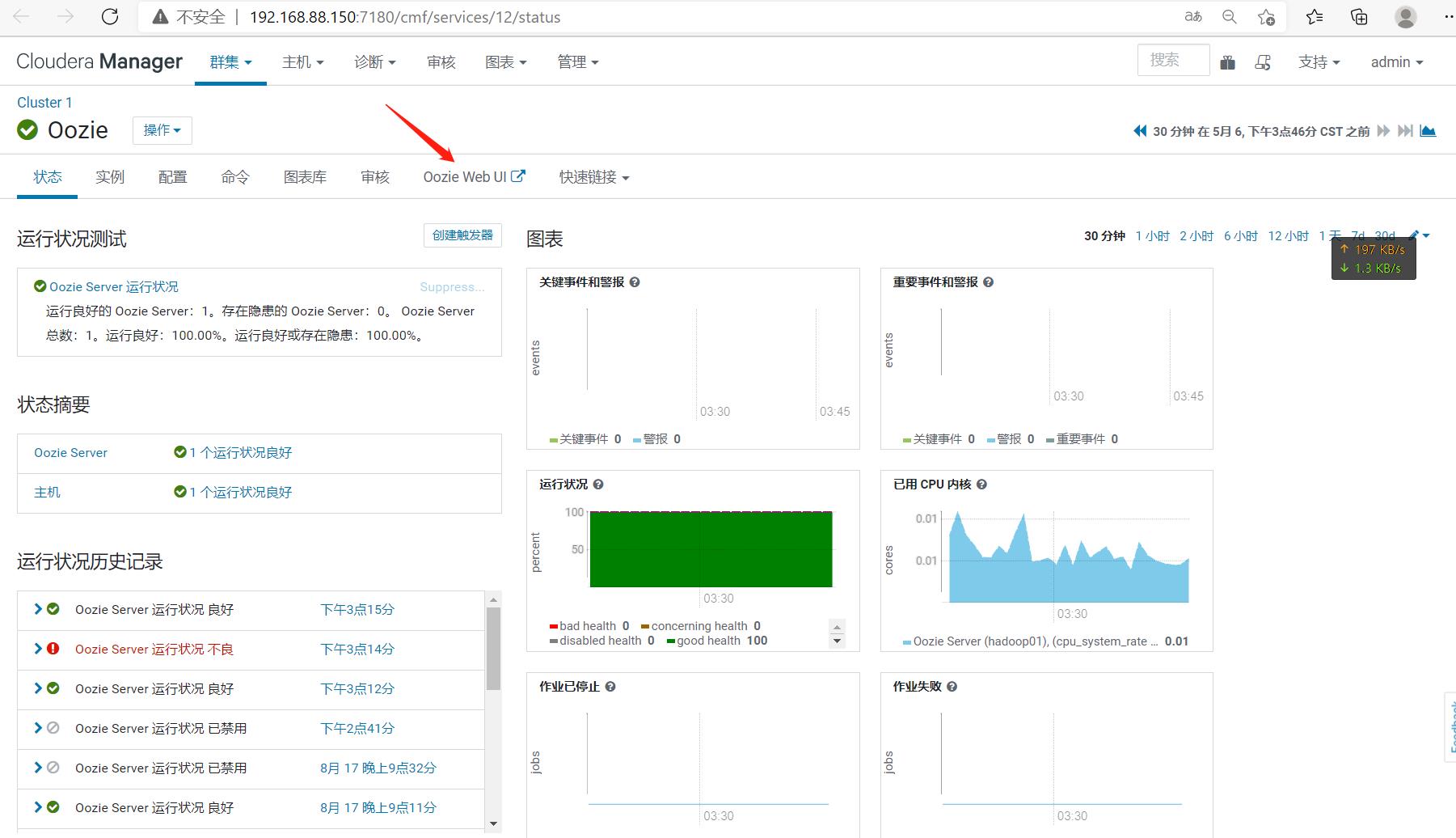Open the 操作 actions dropdown
Screen dimensions: 1456x838
(162, 130)
